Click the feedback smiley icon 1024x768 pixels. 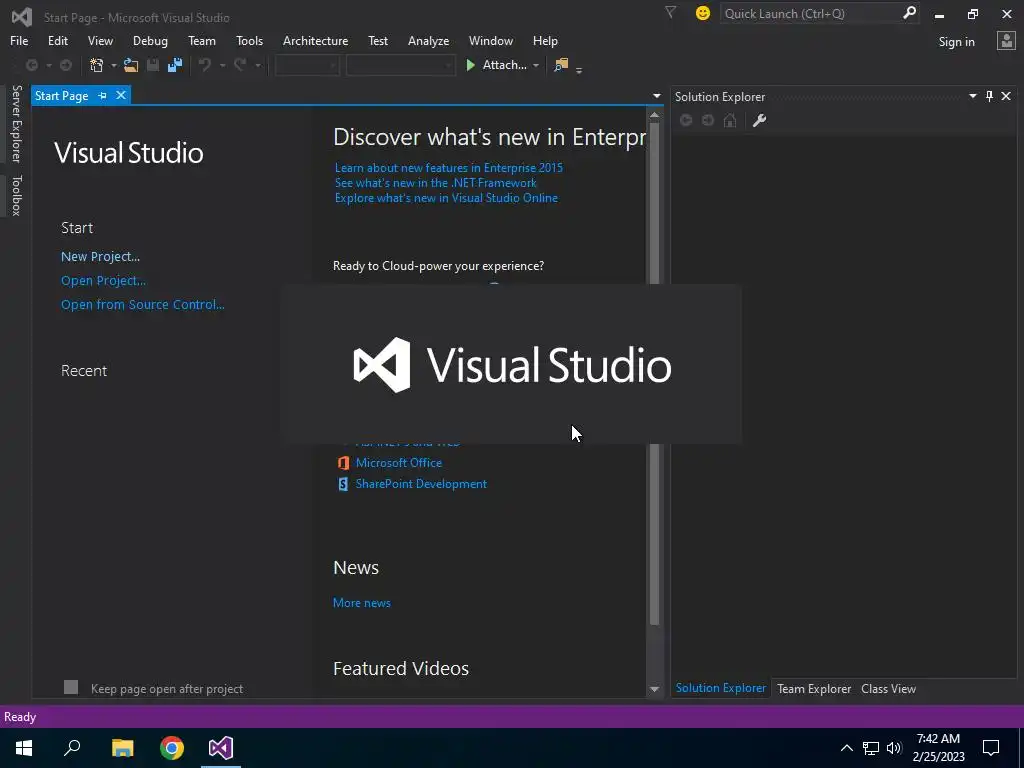pyautogui.click(x=703, y=13)
